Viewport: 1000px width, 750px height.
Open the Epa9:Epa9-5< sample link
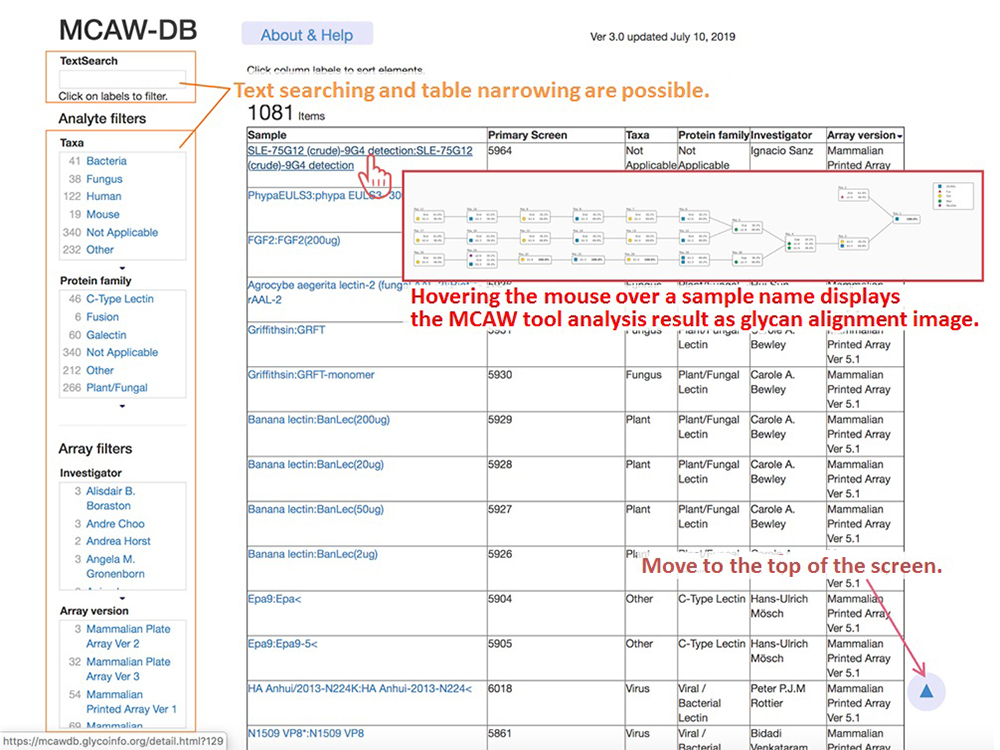click(283, 644)
